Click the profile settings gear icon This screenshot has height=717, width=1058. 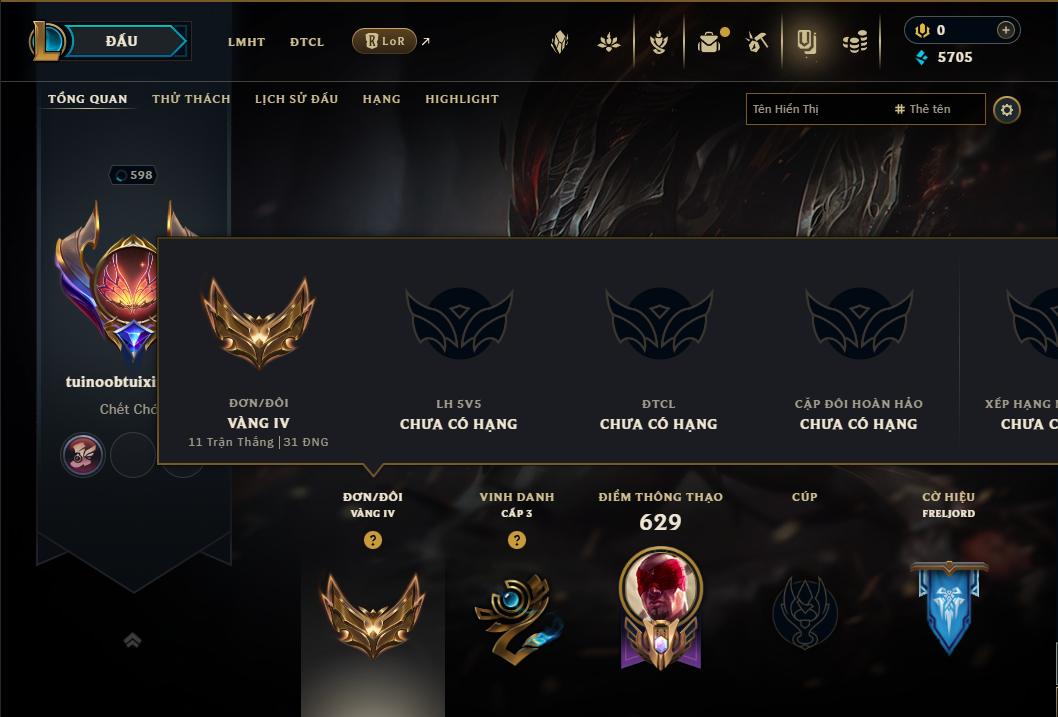point(1007,110)
